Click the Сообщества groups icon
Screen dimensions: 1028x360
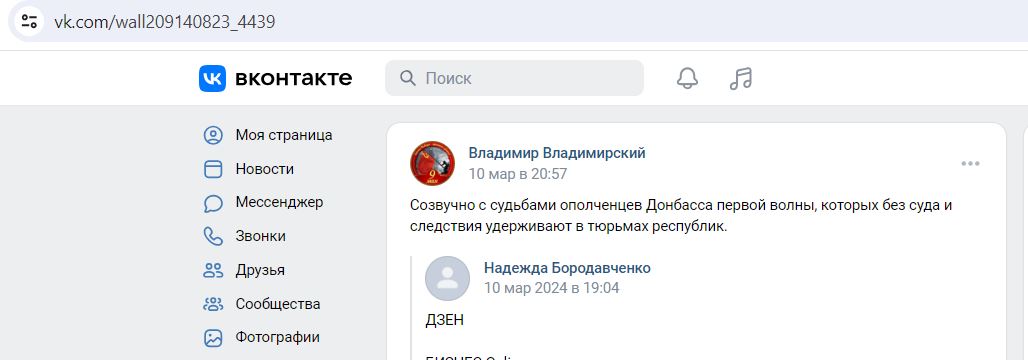tap(213, 304)
